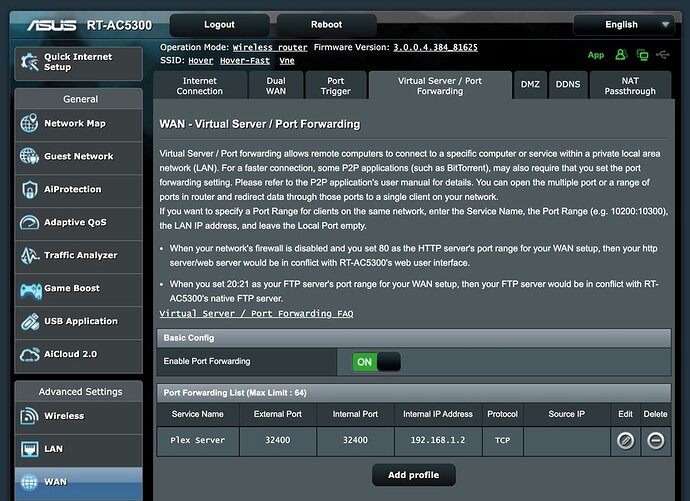Open Traffic Analyzer menu label
This screenshot has width=690, height=501.
pyautogui.click(x=81, y=255)
